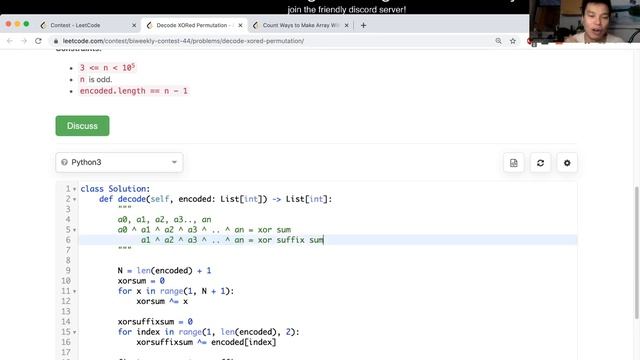Click 'xorsuffixsum = 0' on line 14
This screenshot has height=360, width=640.
tap(155, 322)
